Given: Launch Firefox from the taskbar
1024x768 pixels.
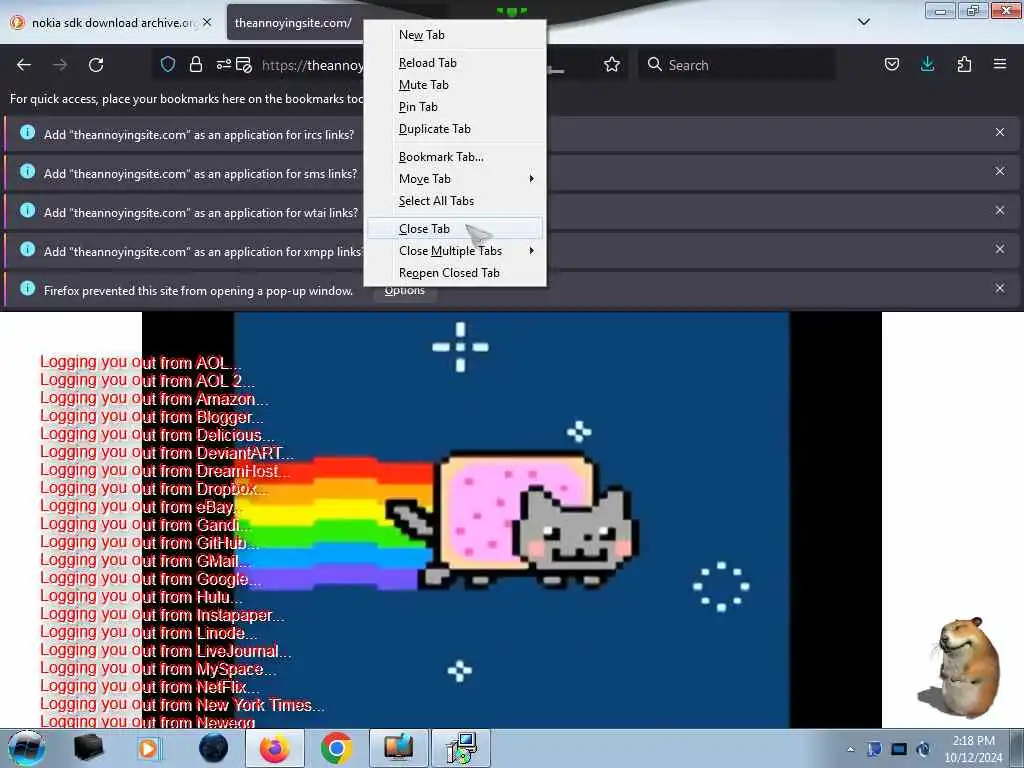Looking at the screenshot, I should pyautogui.click(x=274, y=748).
